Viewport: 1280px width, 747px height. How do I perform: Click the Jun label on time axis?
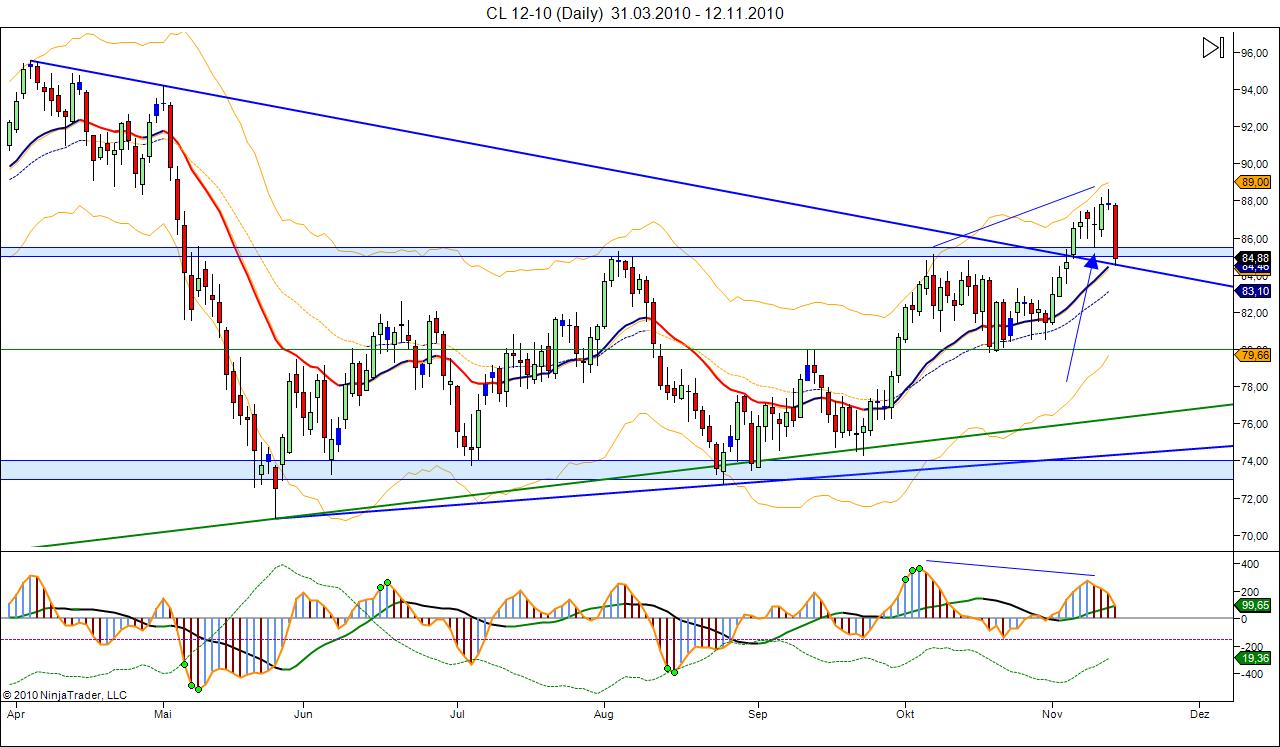pos(303,715)
